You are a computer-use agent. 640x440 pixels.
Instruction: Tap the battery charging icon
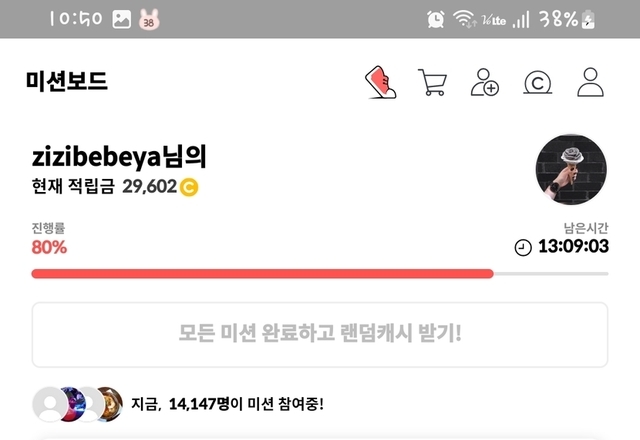tap(588, 20)
